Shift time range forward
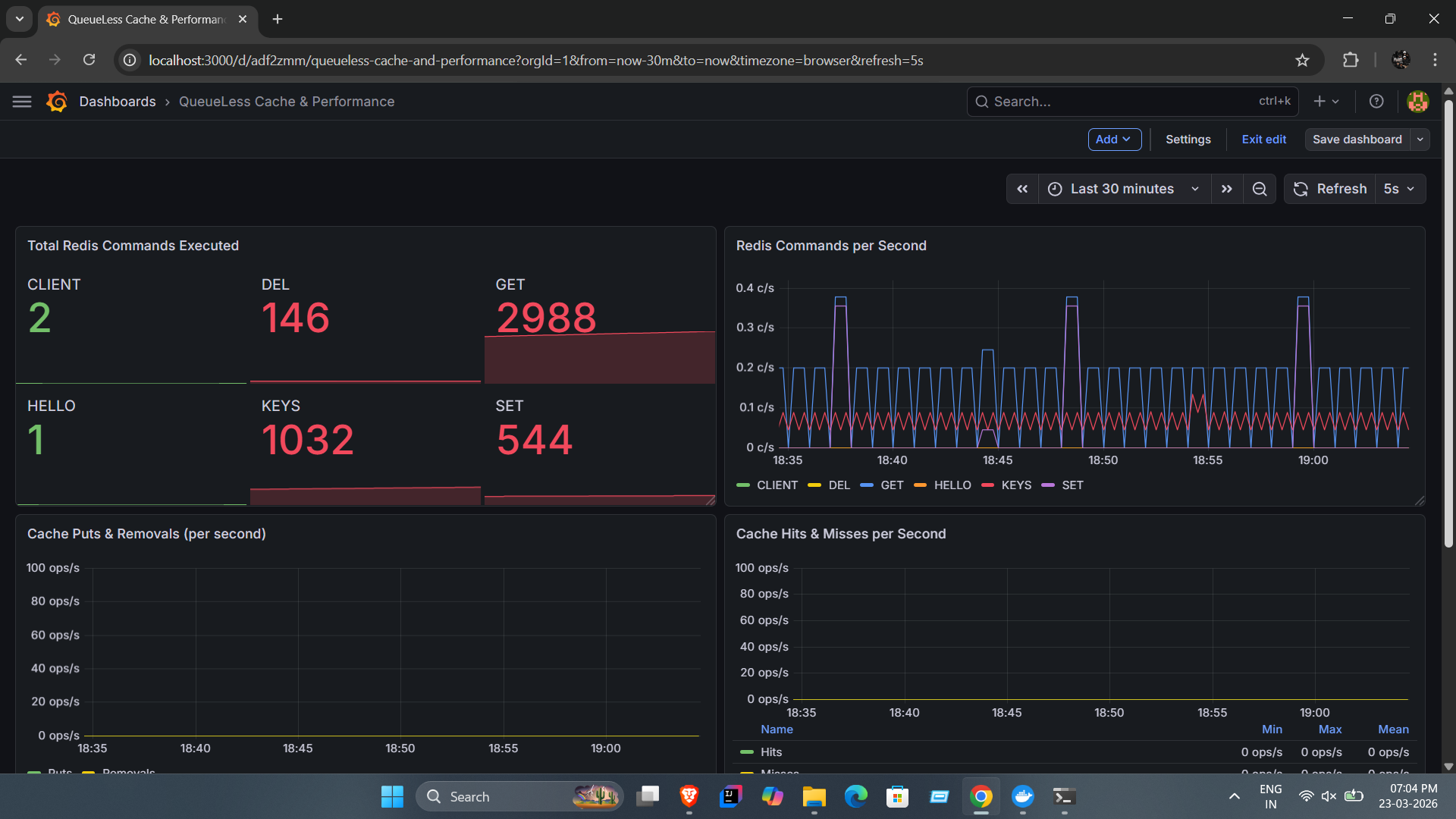Screen dimensions: 1456x819 click(1227, 189)
